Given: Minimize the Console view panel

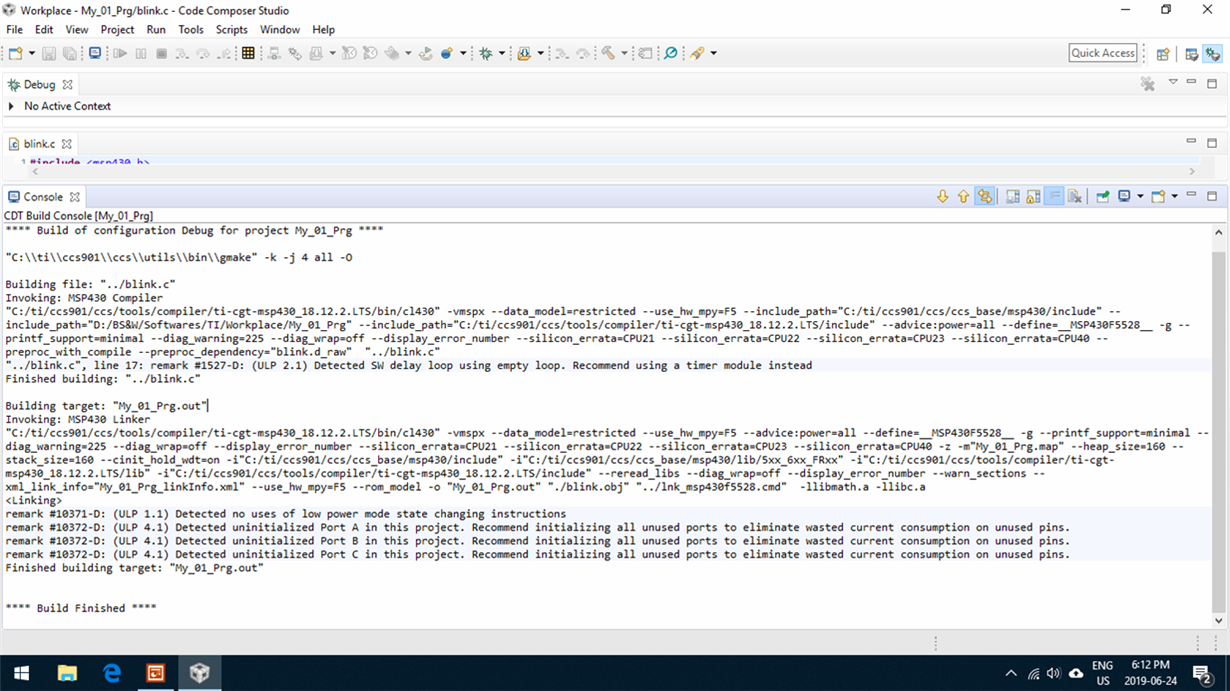Looking at the screenshot, I should [x=1191, y=195].
